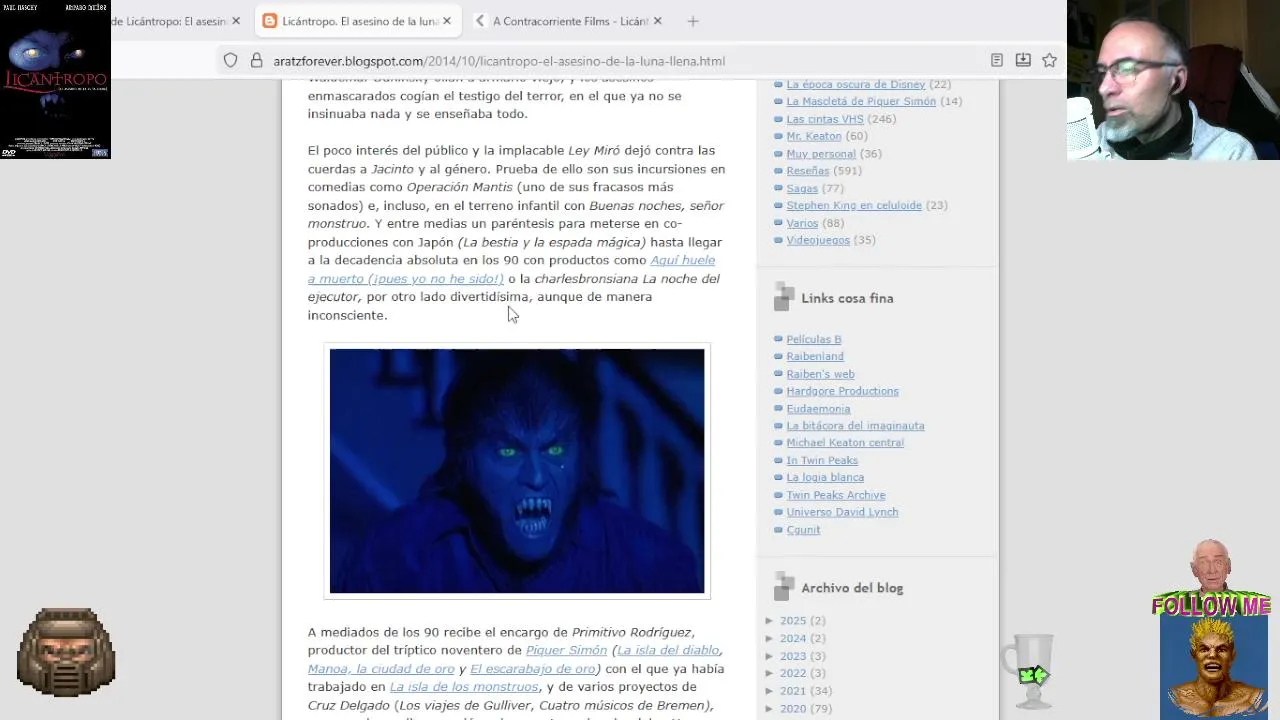Open Stephen King en celuloide label
Screen dimensions: 1280x720
(854, 205)
